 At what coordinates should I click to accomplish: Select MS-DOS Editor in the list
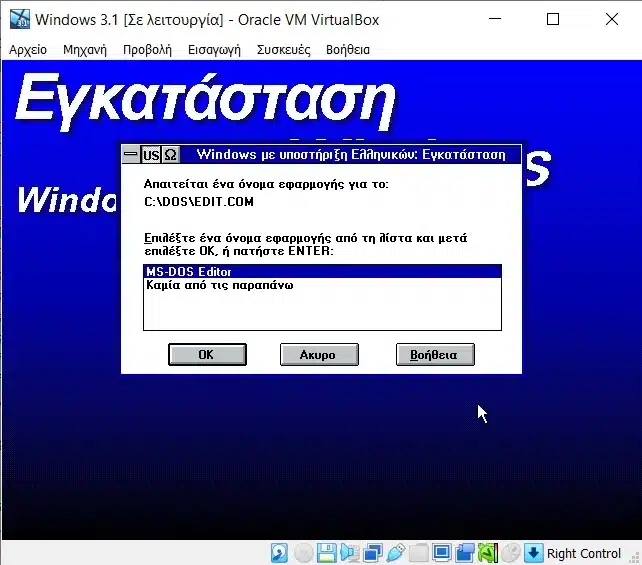click(322, 272)
